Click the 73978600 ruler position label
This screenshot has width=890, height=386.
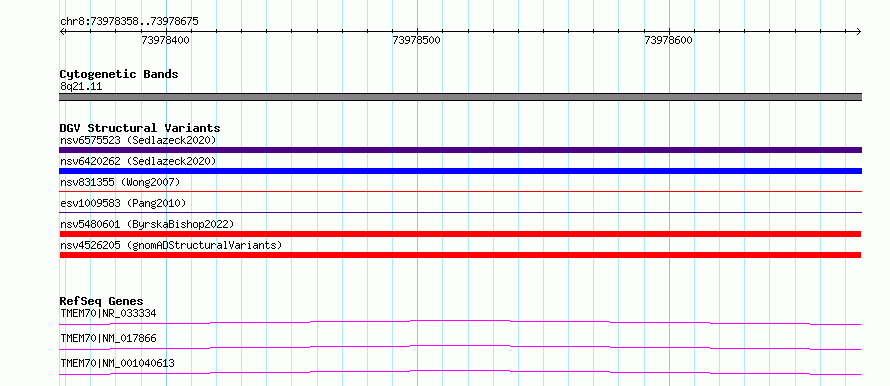point(669,41)
